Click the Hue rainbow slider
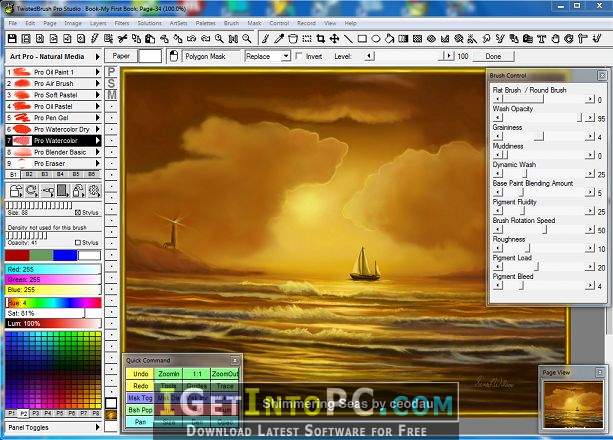613x440 pixels. tap(53, 303)
